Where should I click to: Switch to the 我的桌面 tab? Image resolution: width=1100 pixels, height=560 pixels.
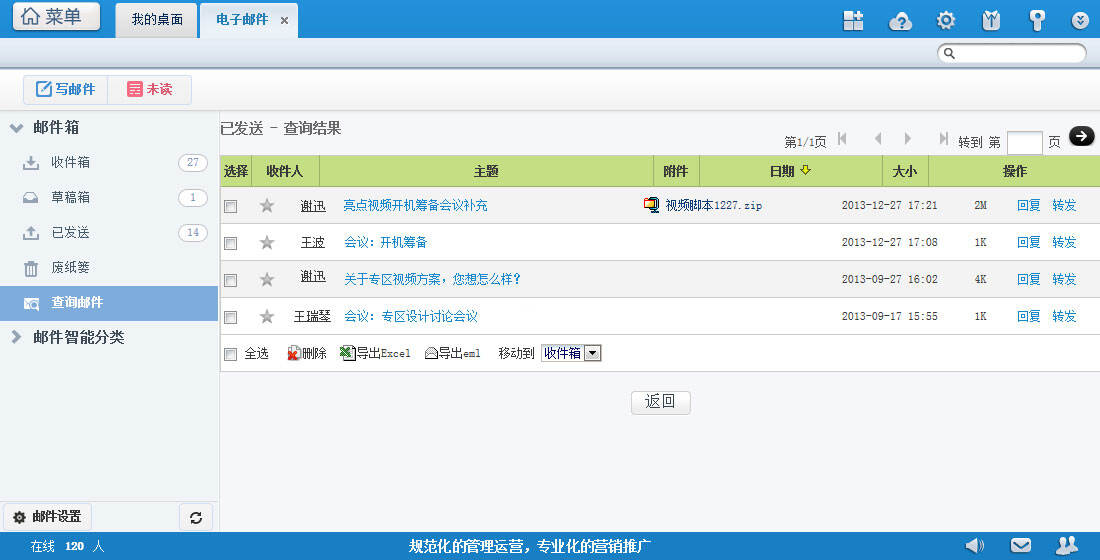click(157, 19)
